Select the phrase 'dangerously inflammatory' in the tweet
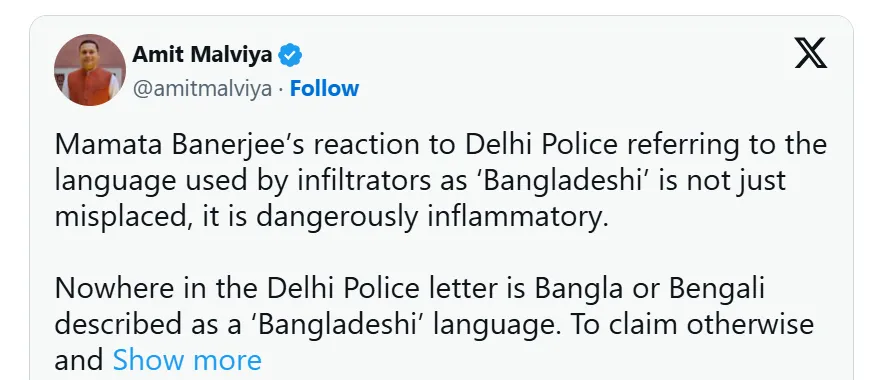This screenshot has height=380, width=874. point(431,217)
